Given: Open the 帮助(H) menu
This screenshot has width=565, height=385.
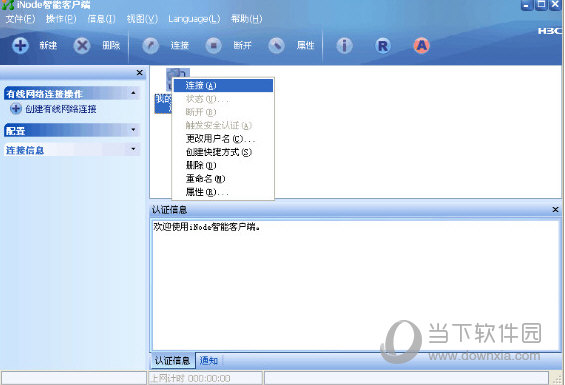Looking at the screenshot, I should 246,19.
